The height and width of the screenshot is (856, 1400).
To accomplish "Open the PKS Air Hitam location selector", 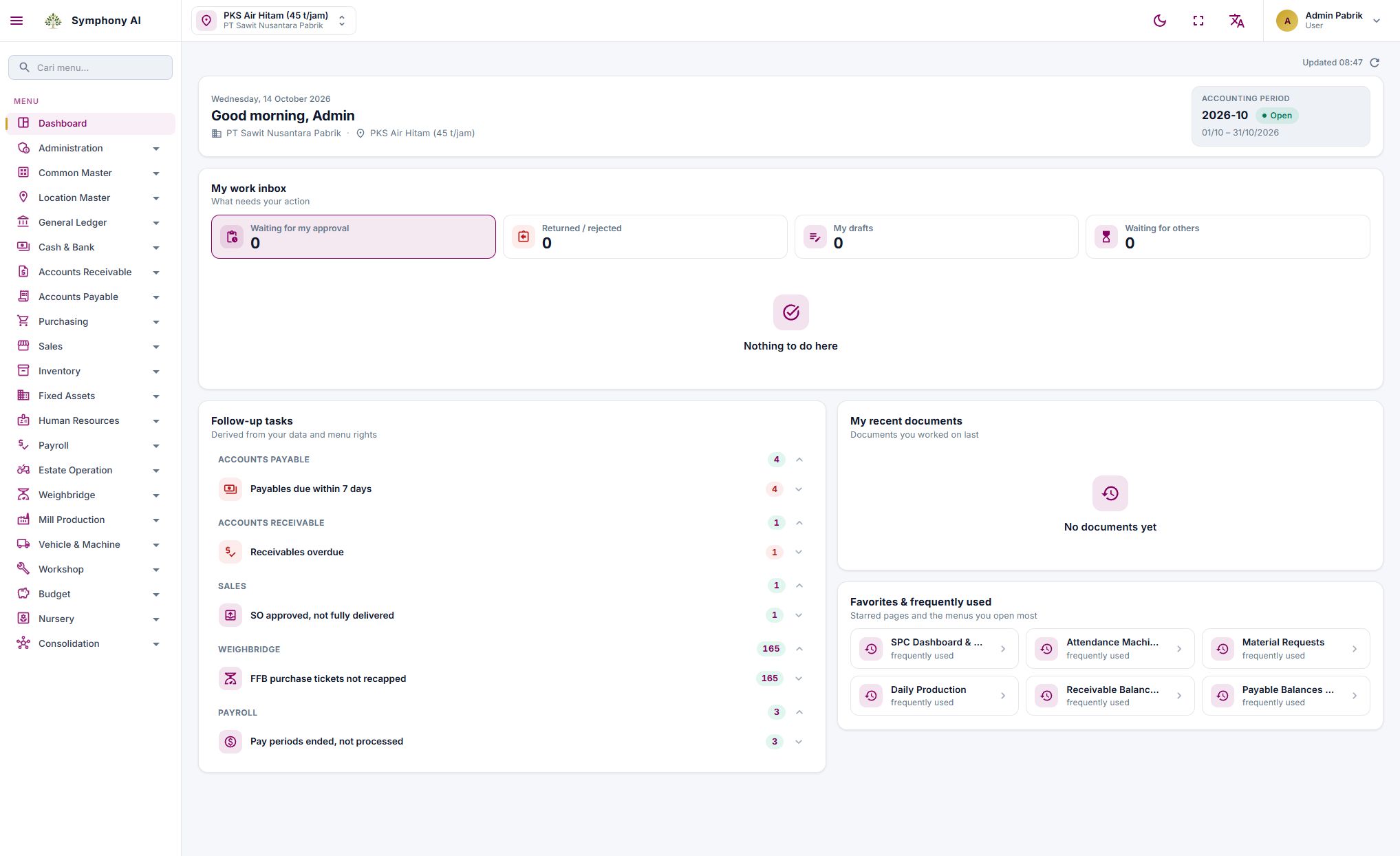I will click(274, 21).
